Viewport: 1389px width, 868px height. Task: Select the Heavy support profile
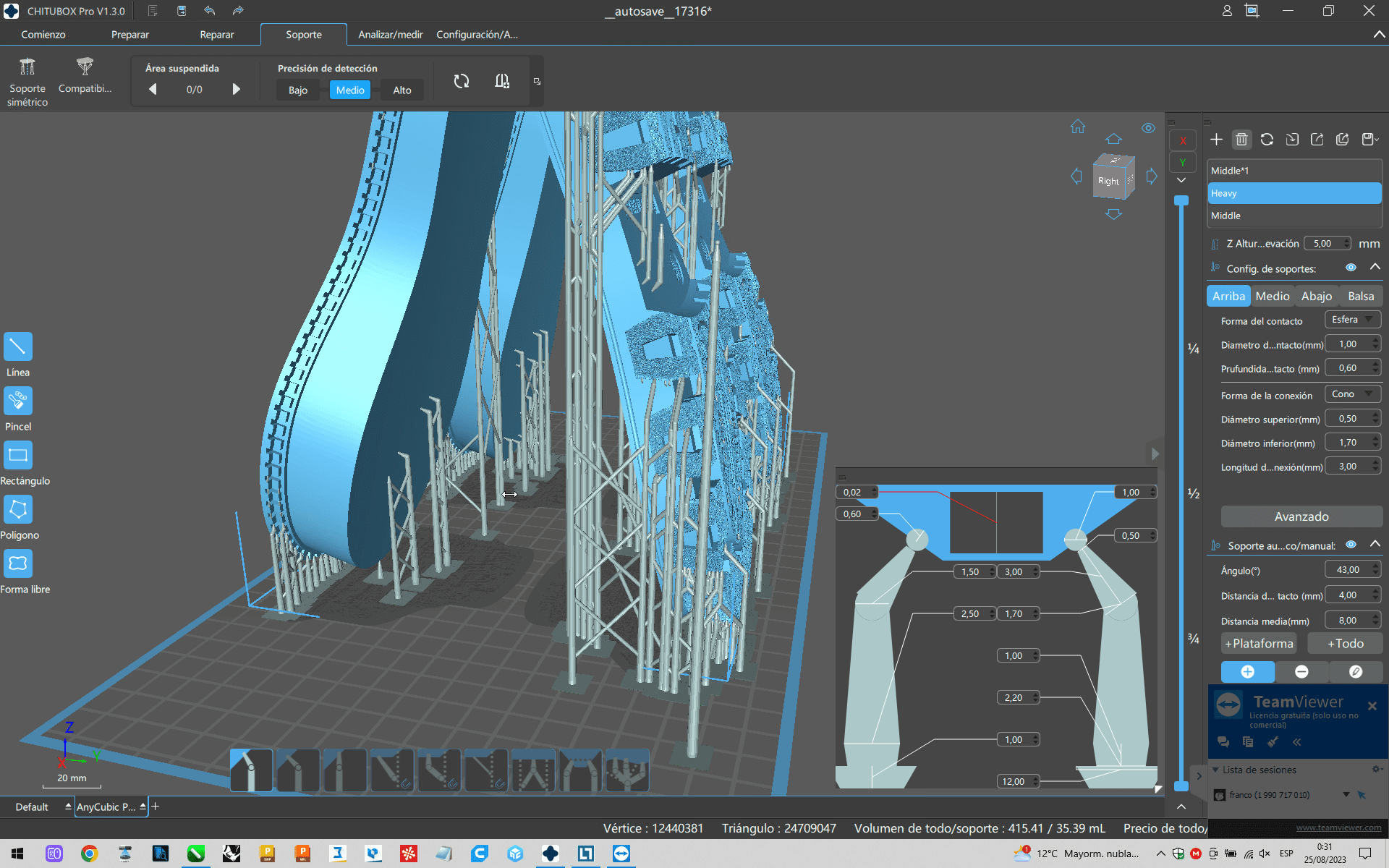click(1294, 193)
